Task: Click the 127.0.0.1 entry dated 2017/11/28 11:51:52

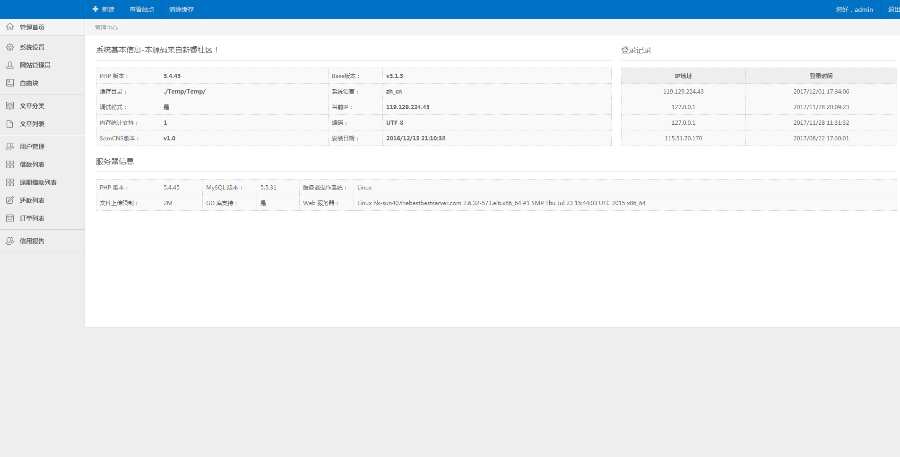Action: click(683, 122)
